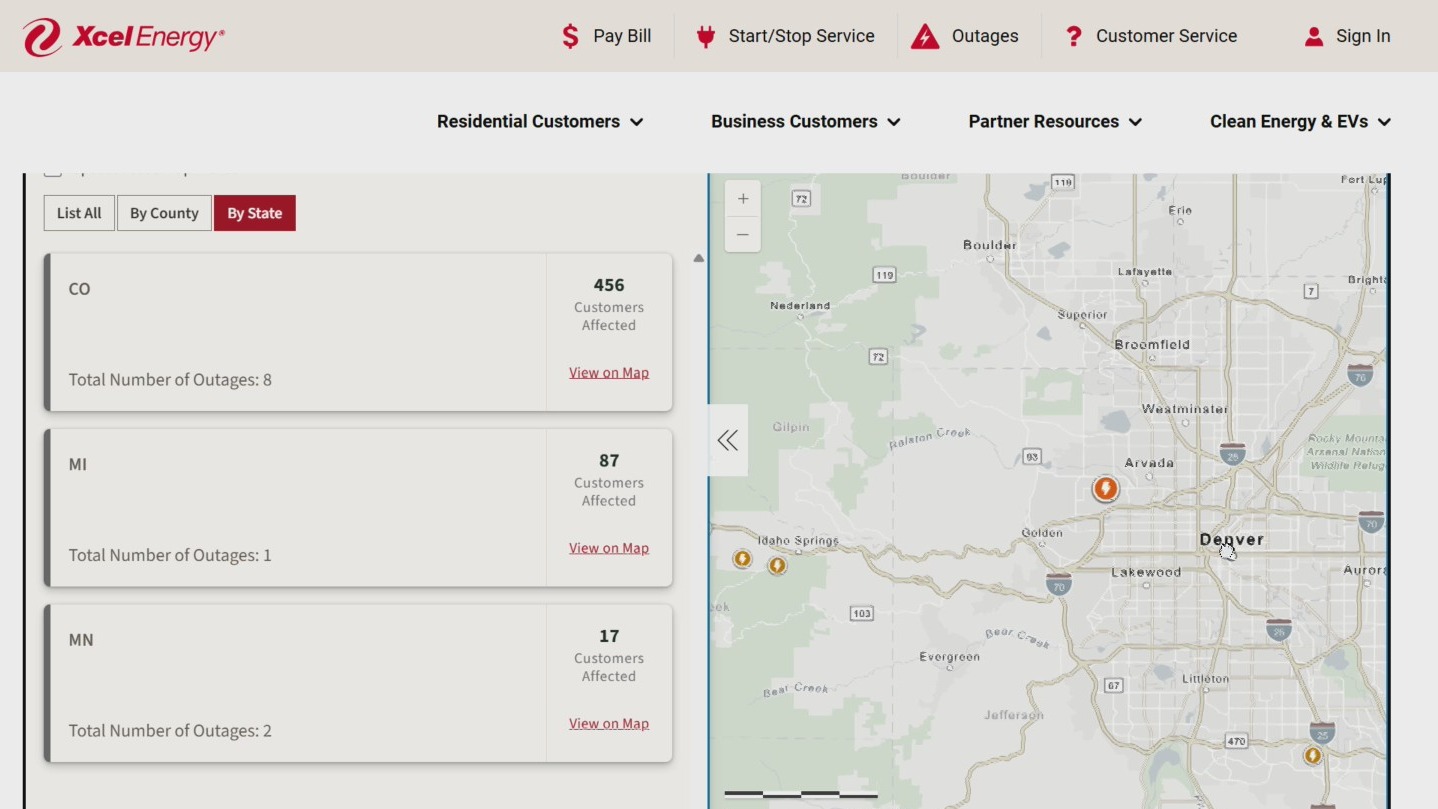Click the Sign In link
Image resolution: width=1438 pixels, height=809 pixels.
(x=1363, y=37)
